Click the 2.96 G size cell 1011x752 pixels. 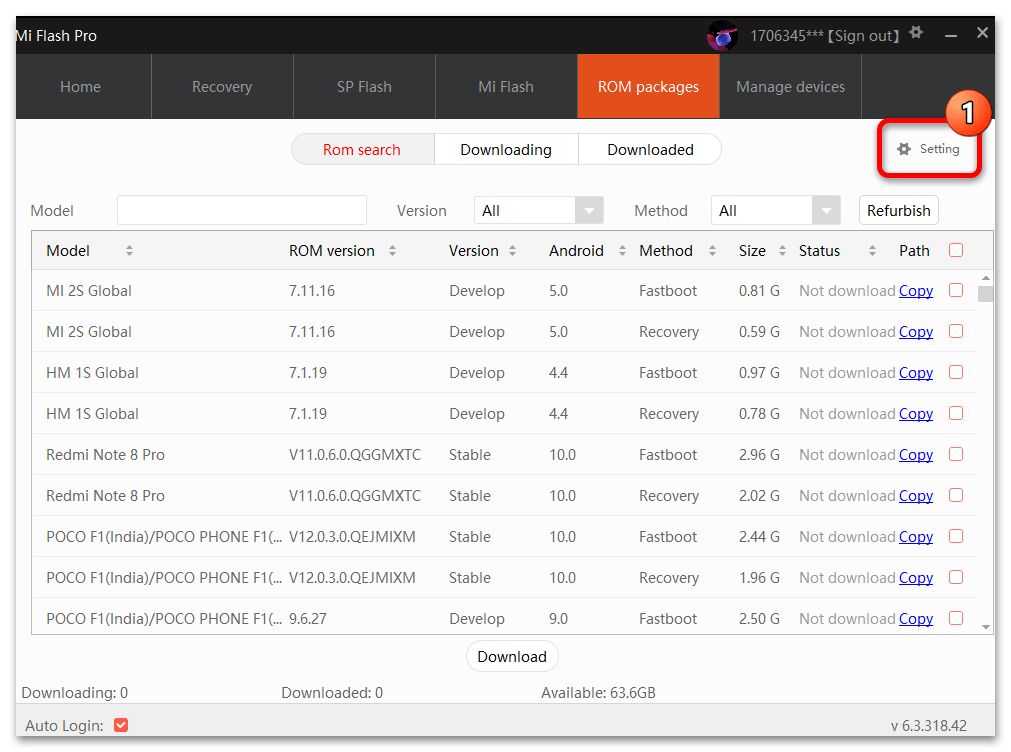pyautogui.click(x=759, y=455)
